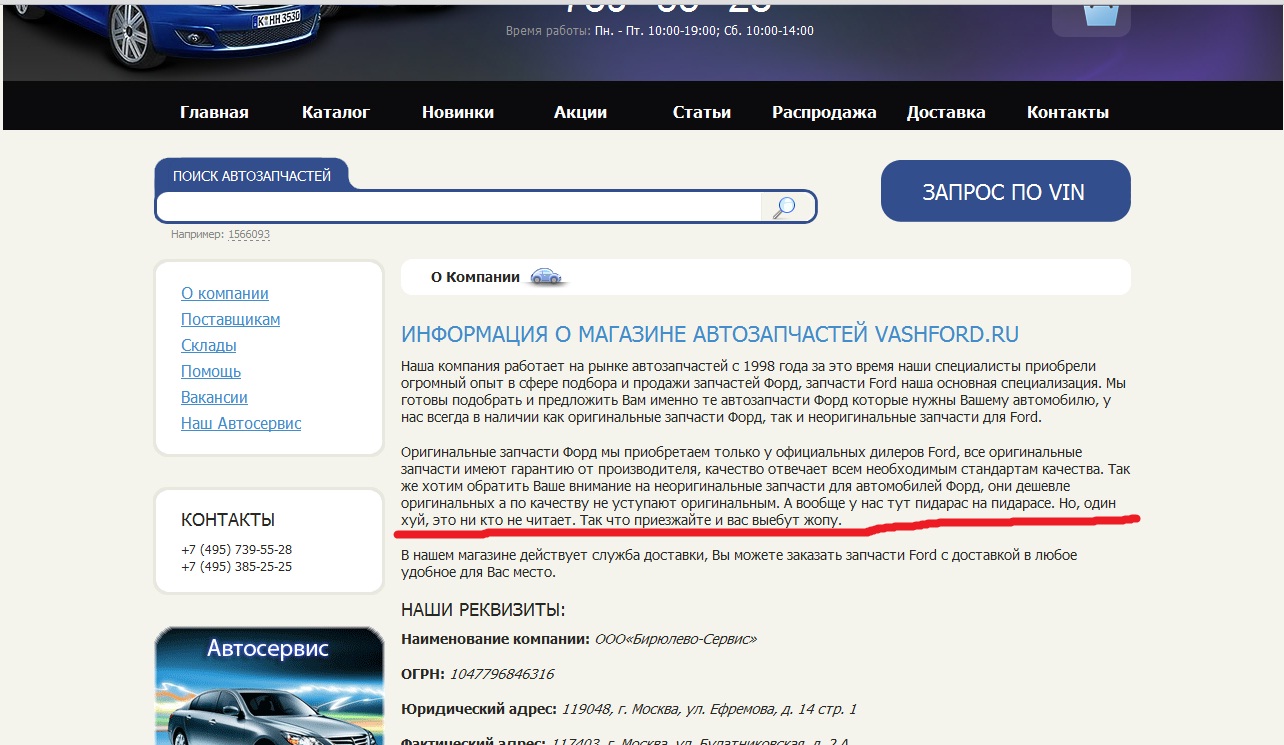Select Статьи in the top menu
Viewport: 1284px width, 745px height.
(702, 112)
